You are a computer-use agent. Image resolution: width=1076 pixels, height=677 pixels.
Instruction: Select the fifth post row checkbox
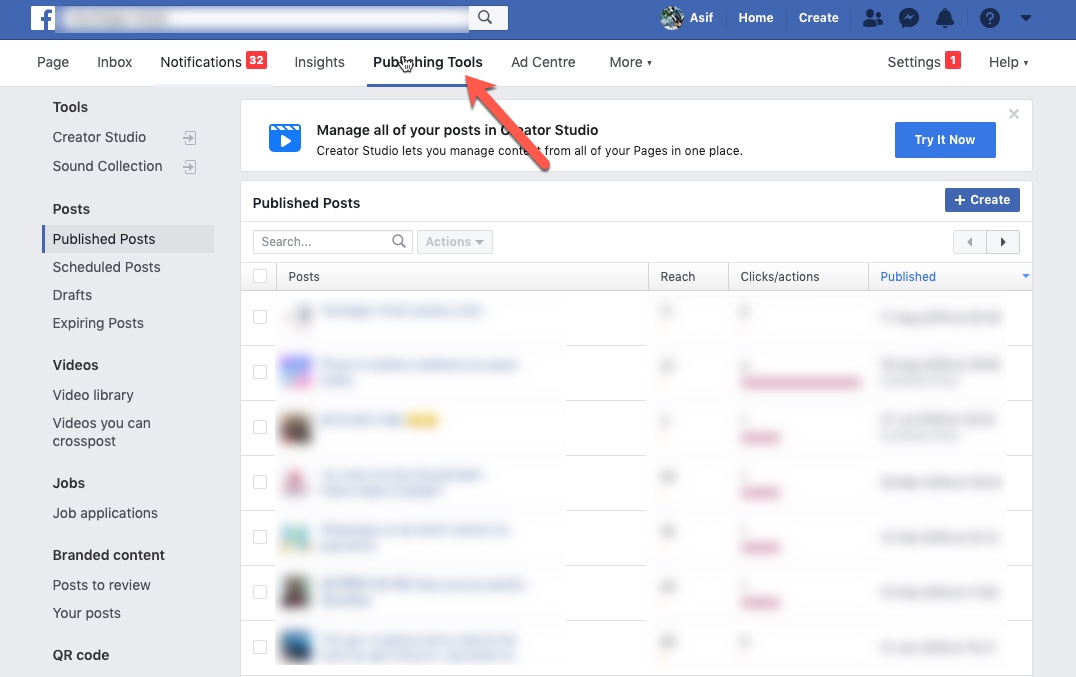(x=260, y=537)
